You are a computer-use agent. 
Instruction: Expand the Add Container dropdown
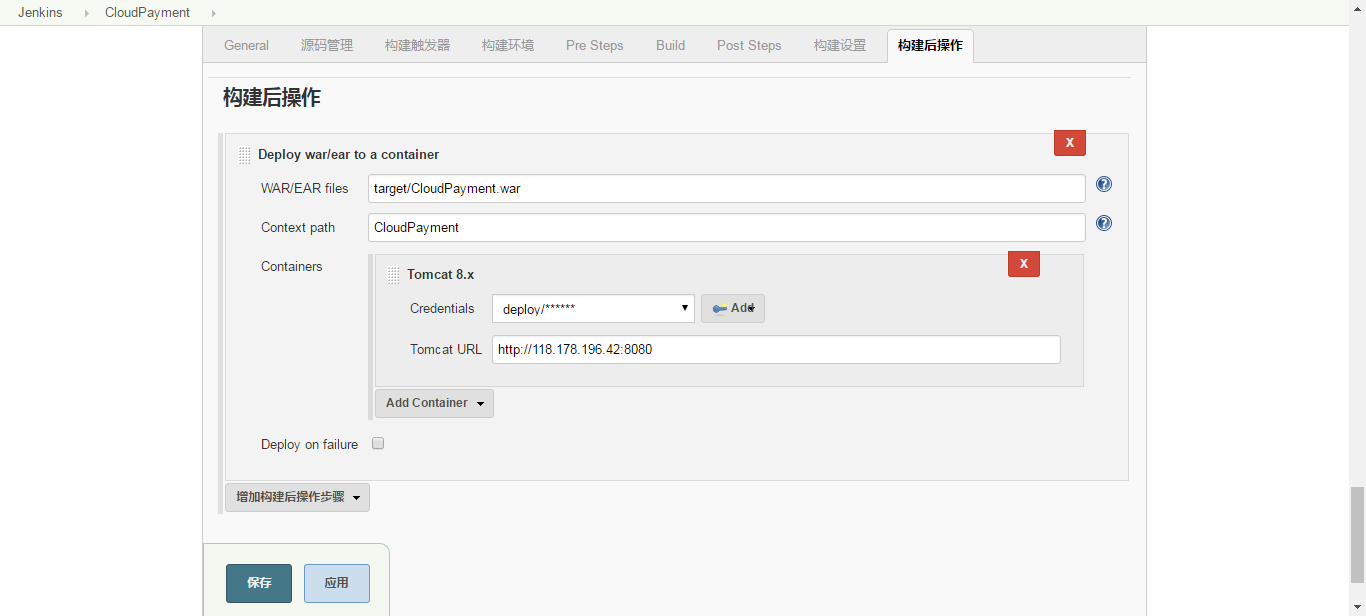tap(434, 403)
